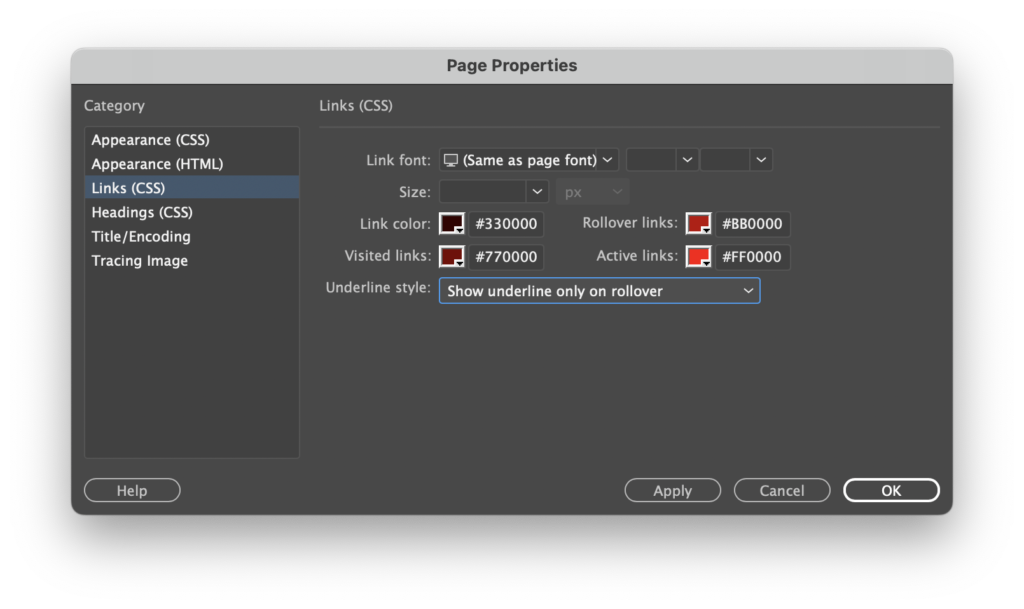This screenshot has height=609, width=1024.
Task: Confirm changes with the OK button
Action: tap(891, 490)
